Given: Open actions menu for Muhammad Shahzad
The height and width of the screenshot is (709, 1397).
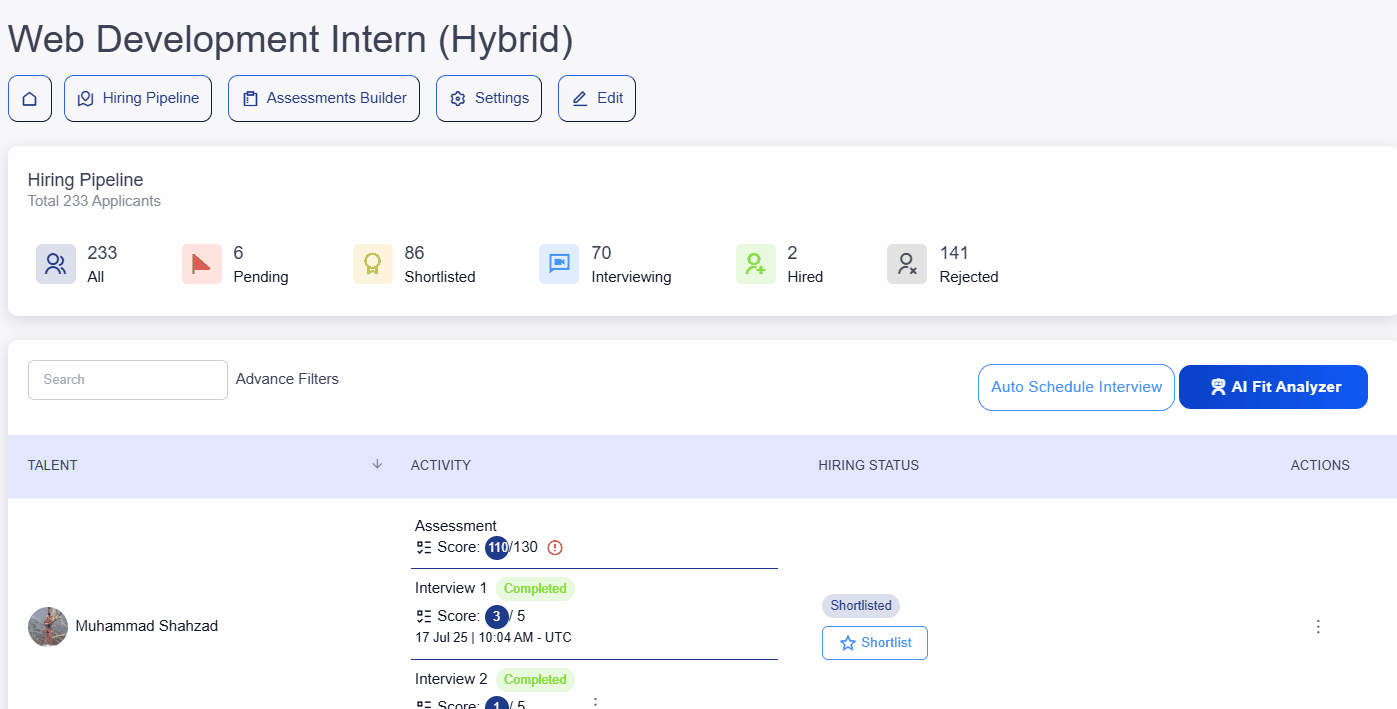Looking at the screenshot, I should (1318, 627).
